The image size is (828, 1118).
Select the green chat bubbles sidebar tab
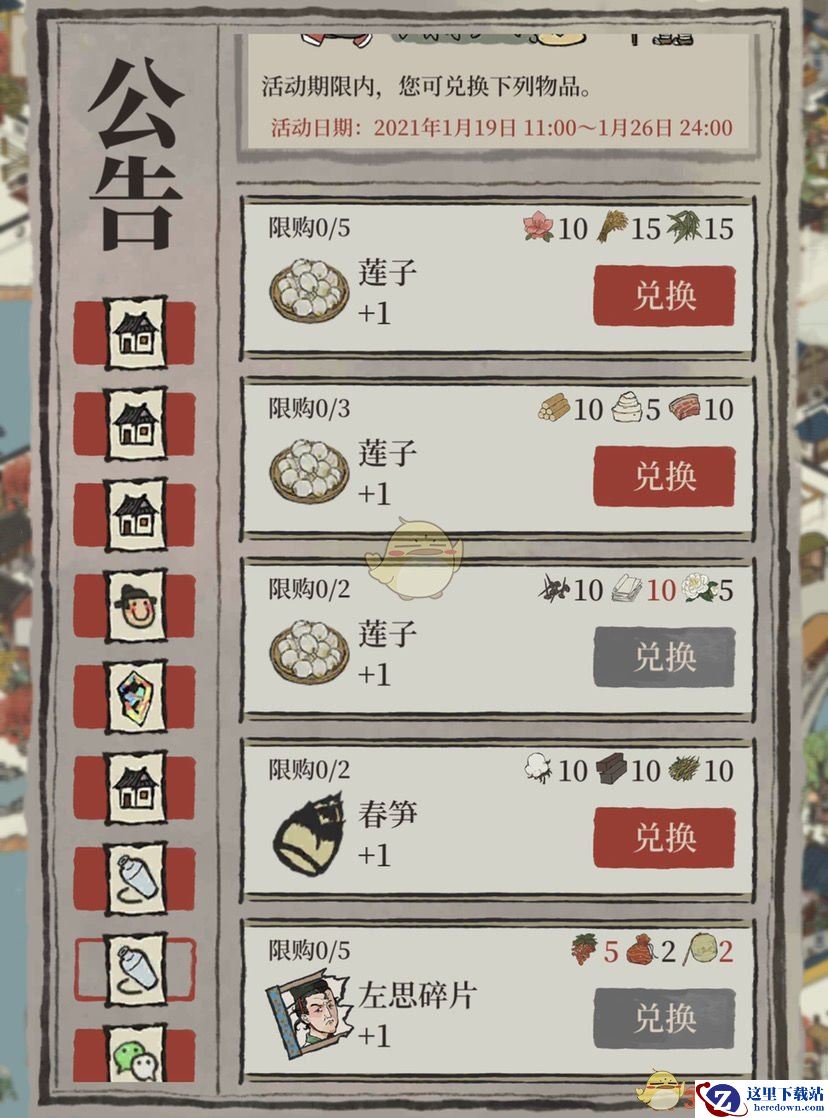(136, 1055)
